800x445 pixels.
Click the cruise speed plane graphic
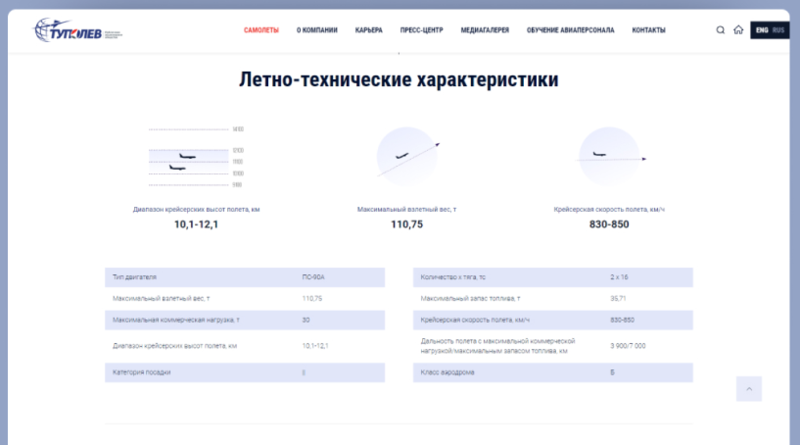(x=611, y=156)
